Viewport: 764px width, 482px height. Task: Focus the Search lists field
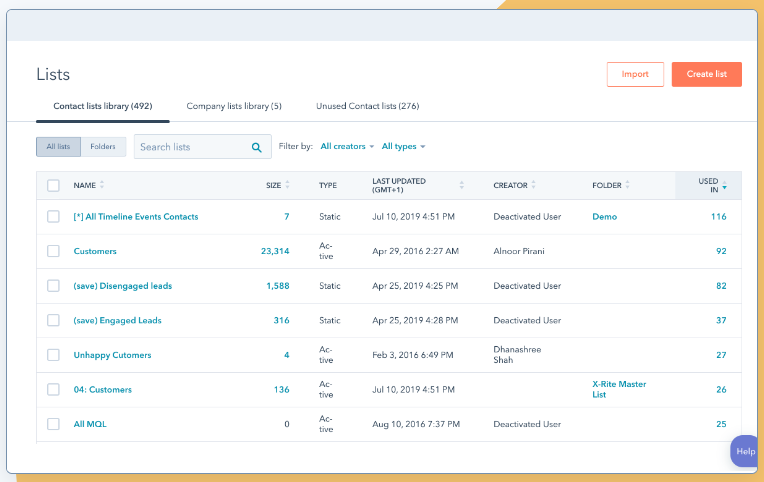[190, 147]
